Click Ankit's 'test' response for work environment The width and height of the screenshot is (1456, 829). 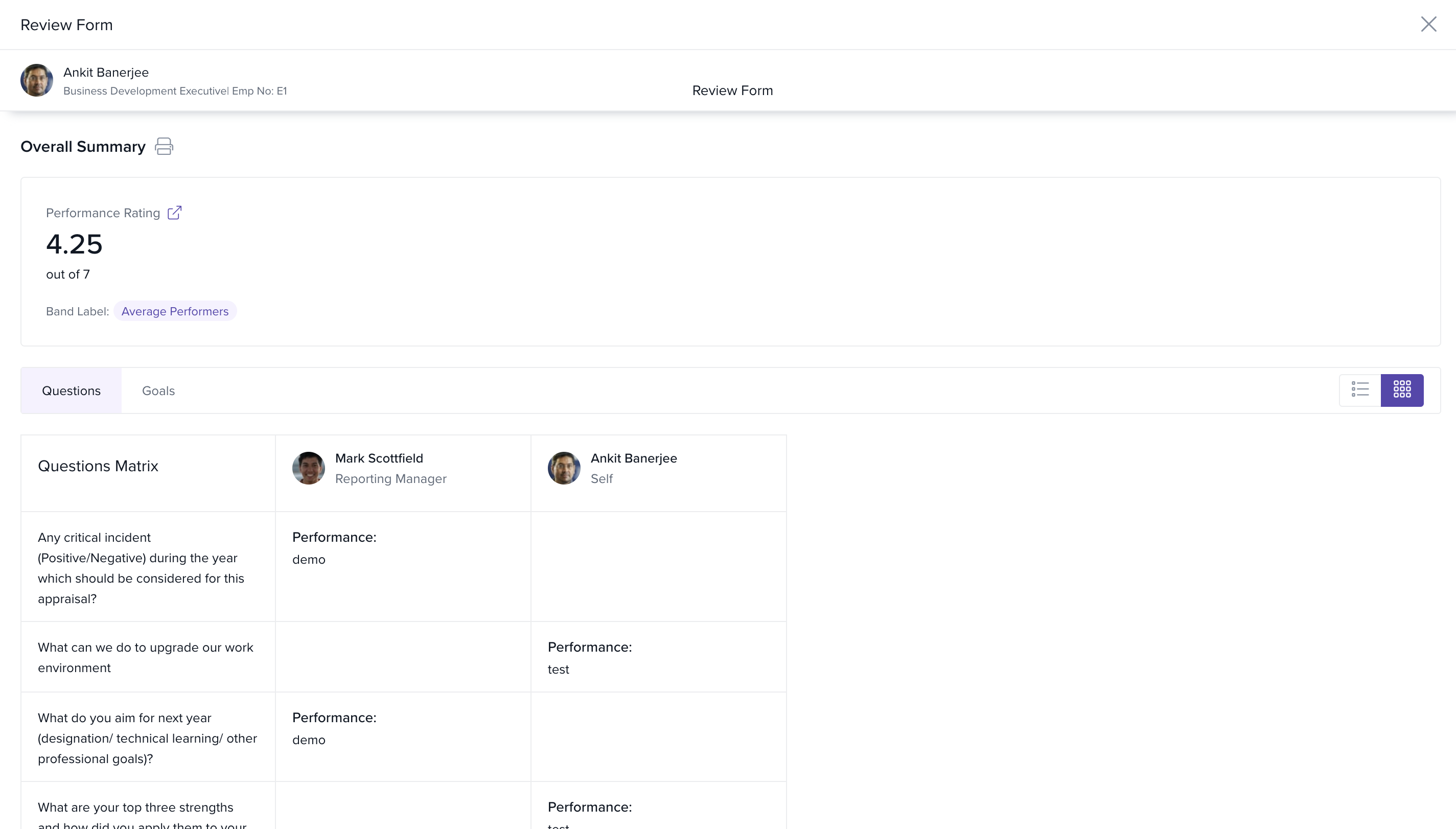(x=558, y=670)
